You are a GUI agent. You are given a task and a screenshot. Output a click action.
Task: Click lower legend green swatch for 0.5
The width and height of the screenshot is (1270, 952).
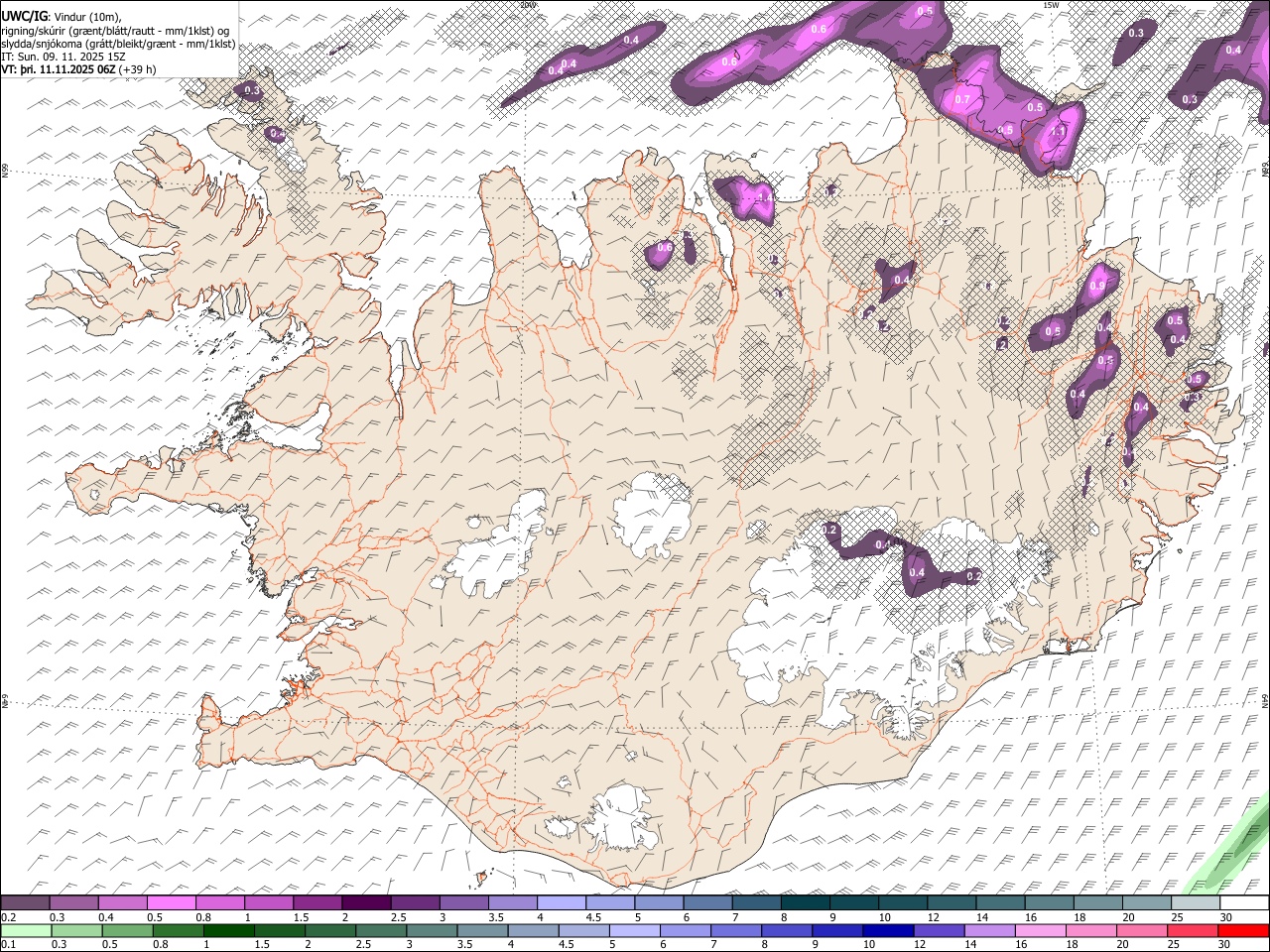click(x=127, y=930)
